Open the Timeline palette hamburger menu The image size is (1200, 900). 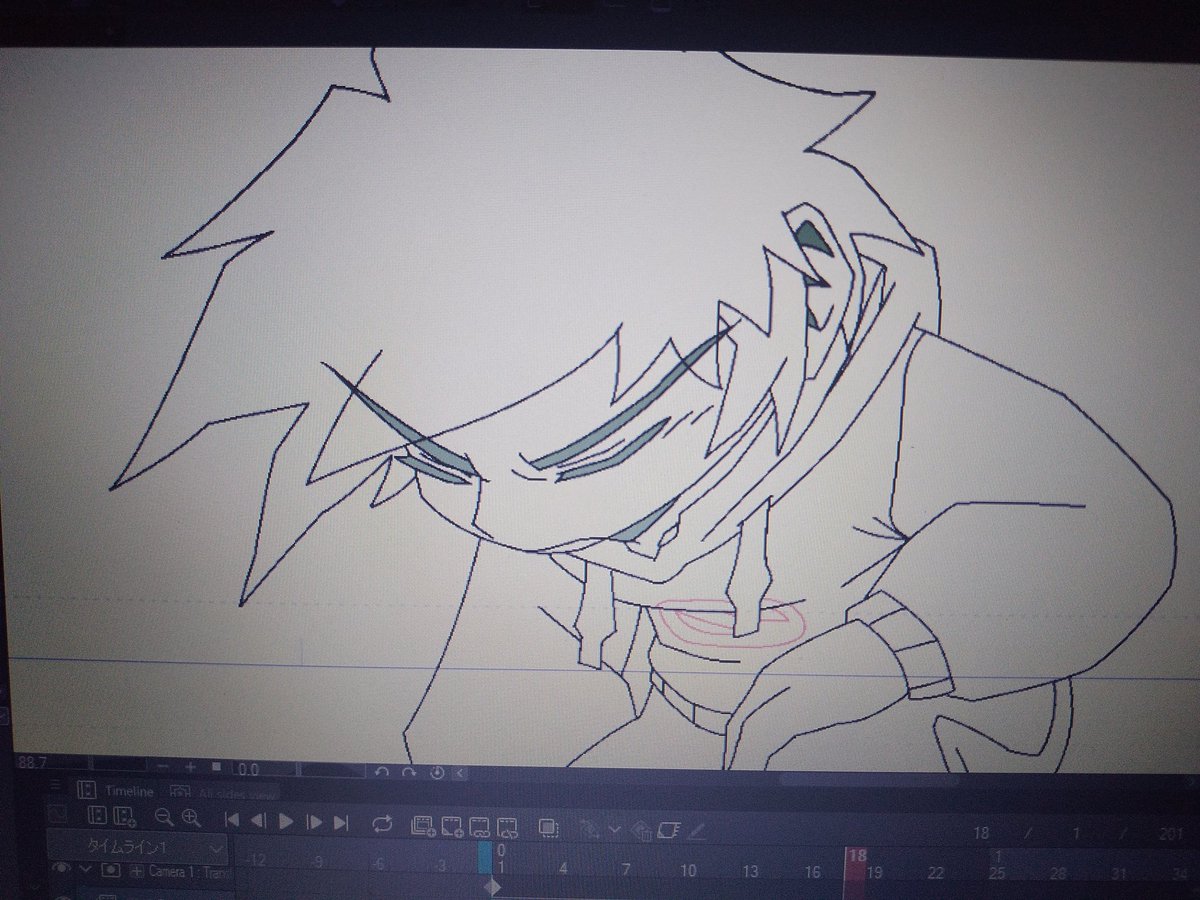click(56, 785)
